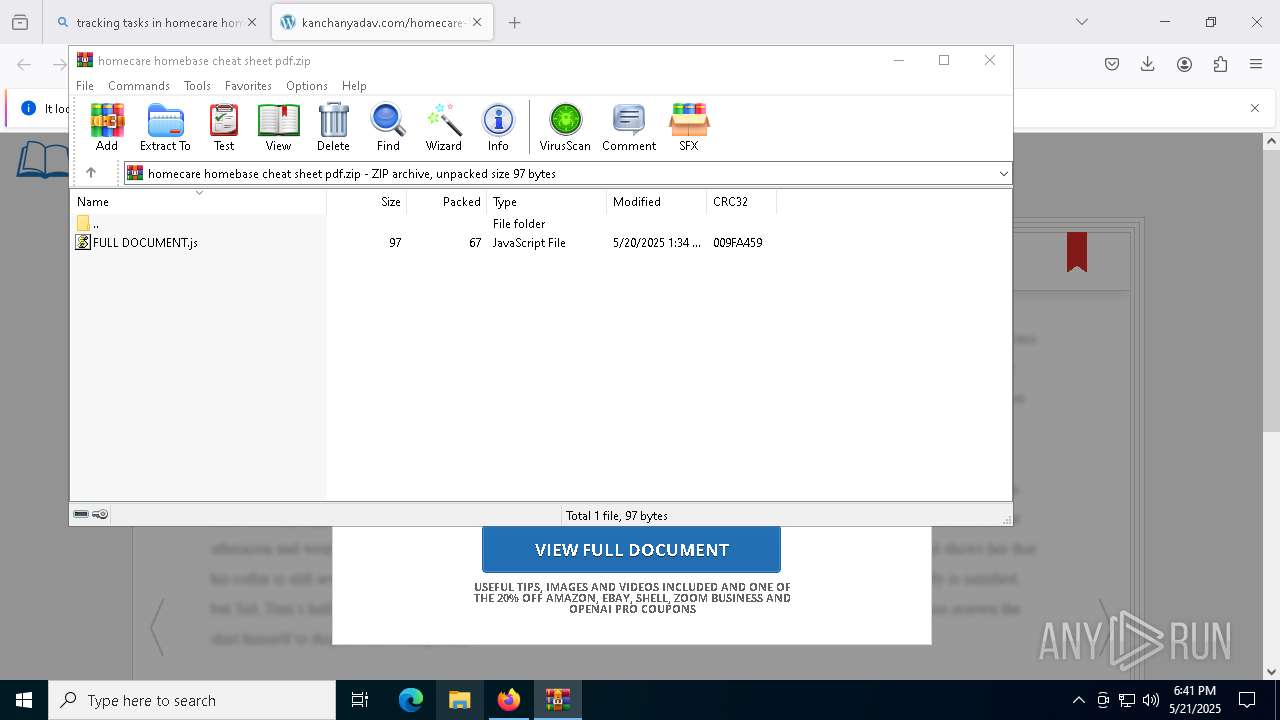Open the Firefox downloads icon
This screenshot has width=1280, height=720.
[1148, 64]
